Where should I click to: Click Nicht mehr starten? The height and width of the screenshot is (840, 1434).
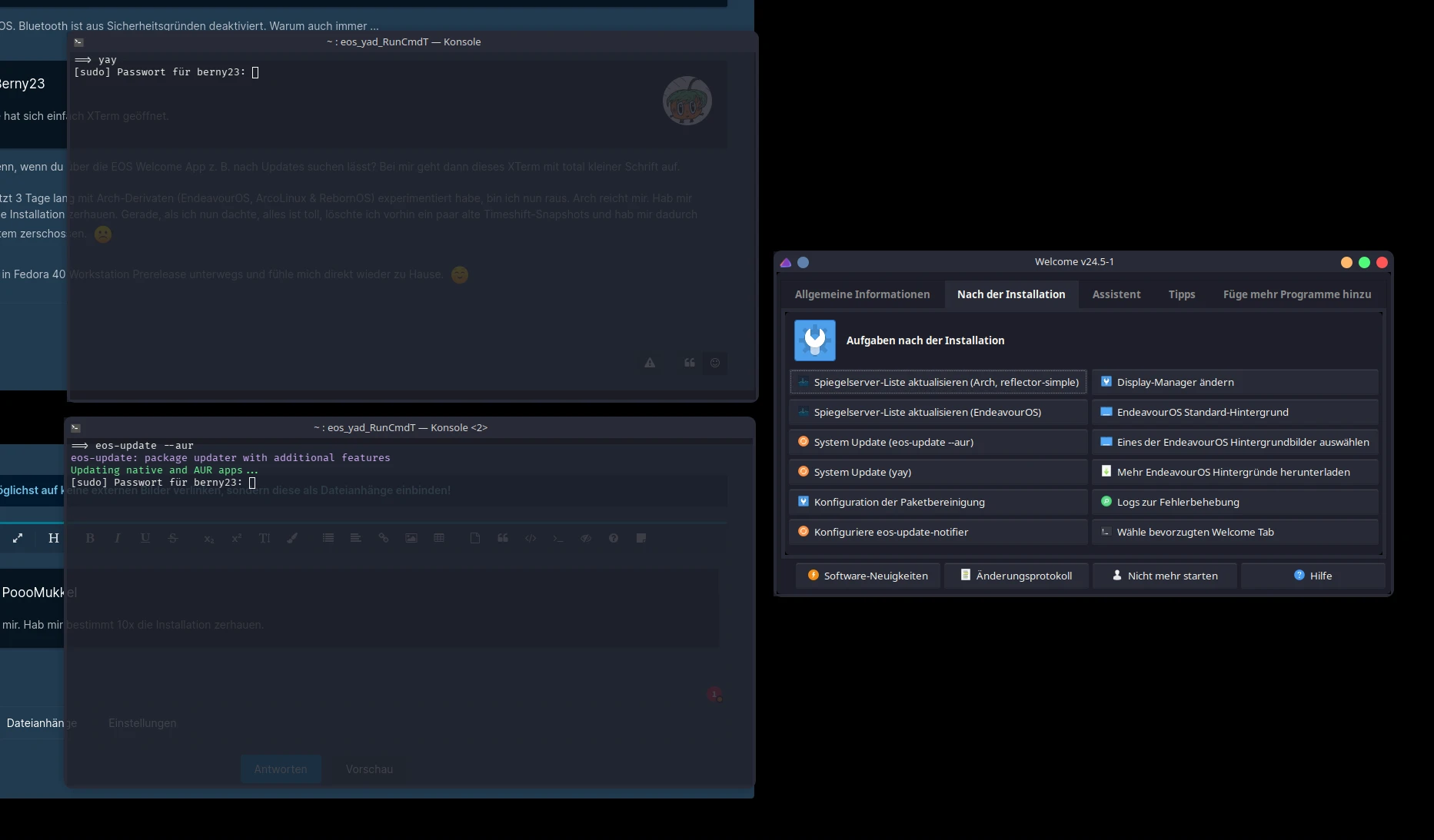coord(1165,576)
